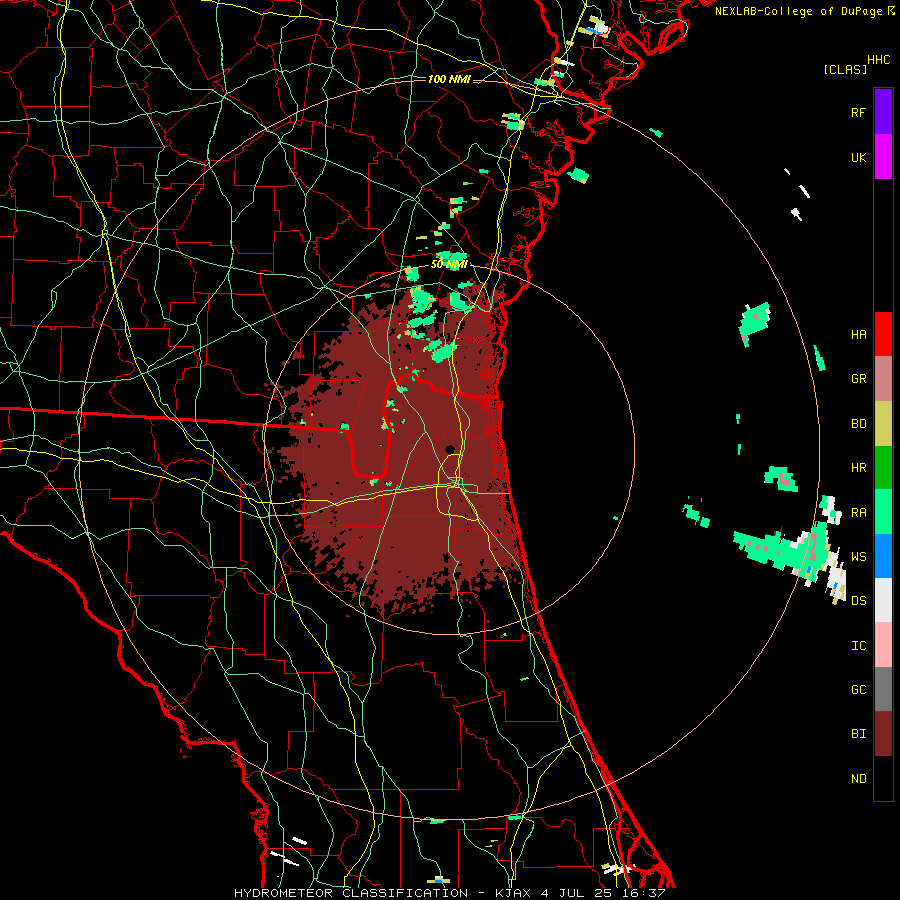This screenshot has height=900, width=900.
Task: Click the HA red legend swatch
Action: 883,334
